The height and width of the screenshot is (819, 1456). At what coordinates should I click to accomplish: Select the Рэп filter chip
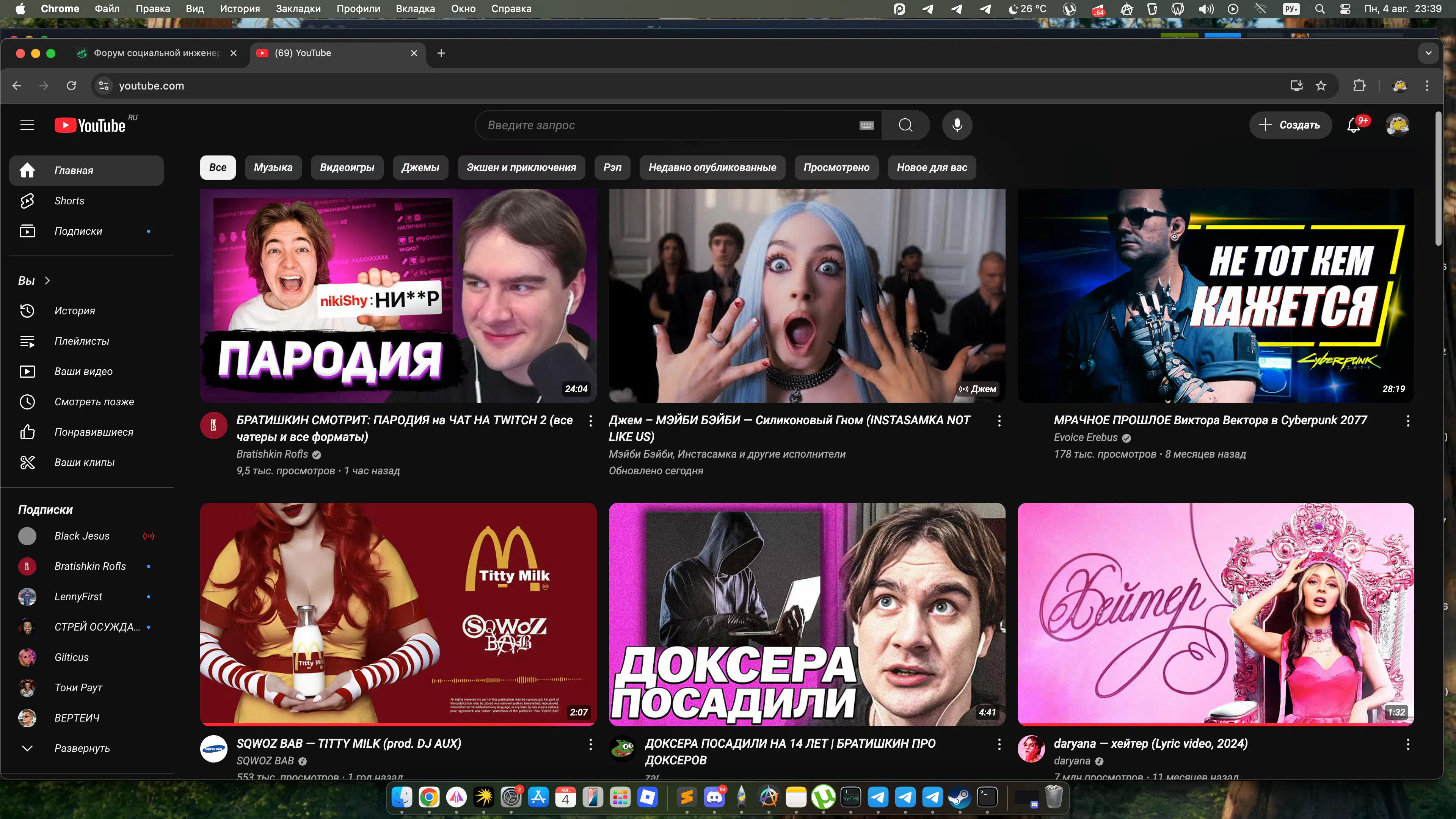point(612,167)
